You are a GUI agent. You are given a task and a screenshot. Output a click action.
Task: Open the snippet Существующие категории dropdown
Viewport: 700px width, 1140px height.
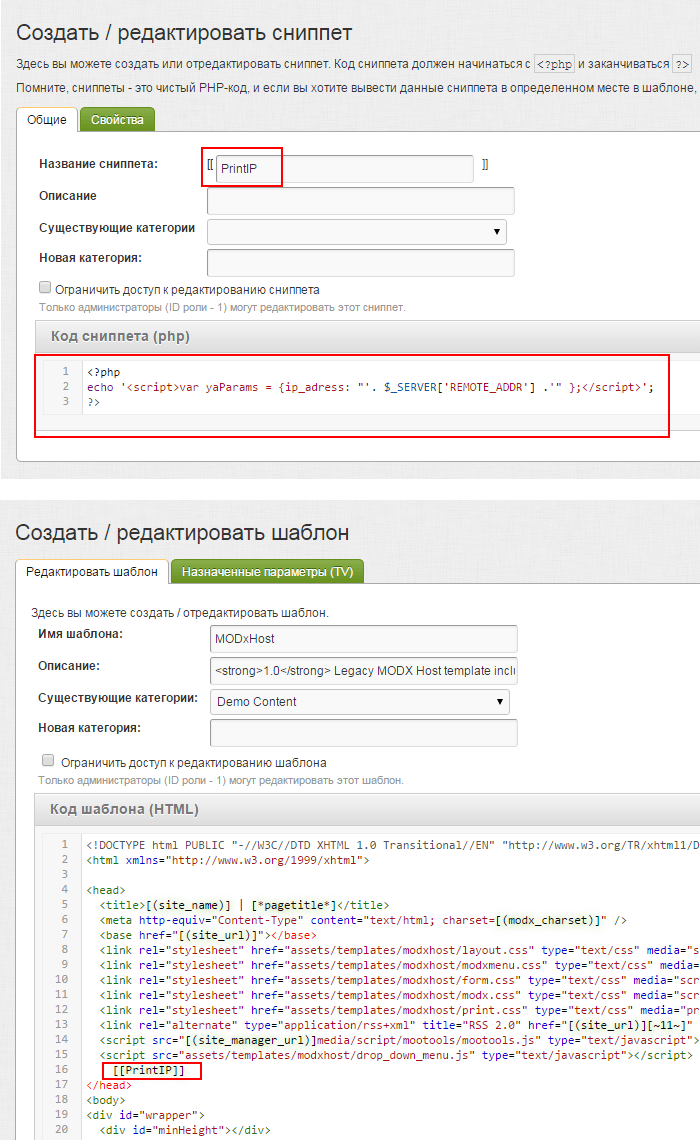click(x=357, y=232)
